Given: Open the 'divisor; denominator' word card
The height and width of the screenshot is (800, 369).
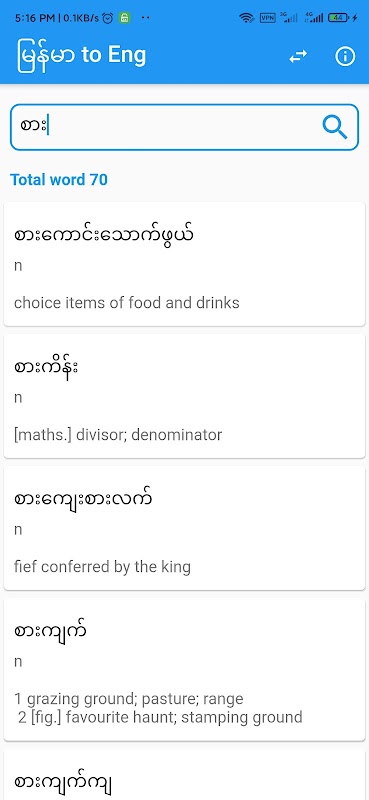Looking at the screenshot, I should (x=184, y=396).
